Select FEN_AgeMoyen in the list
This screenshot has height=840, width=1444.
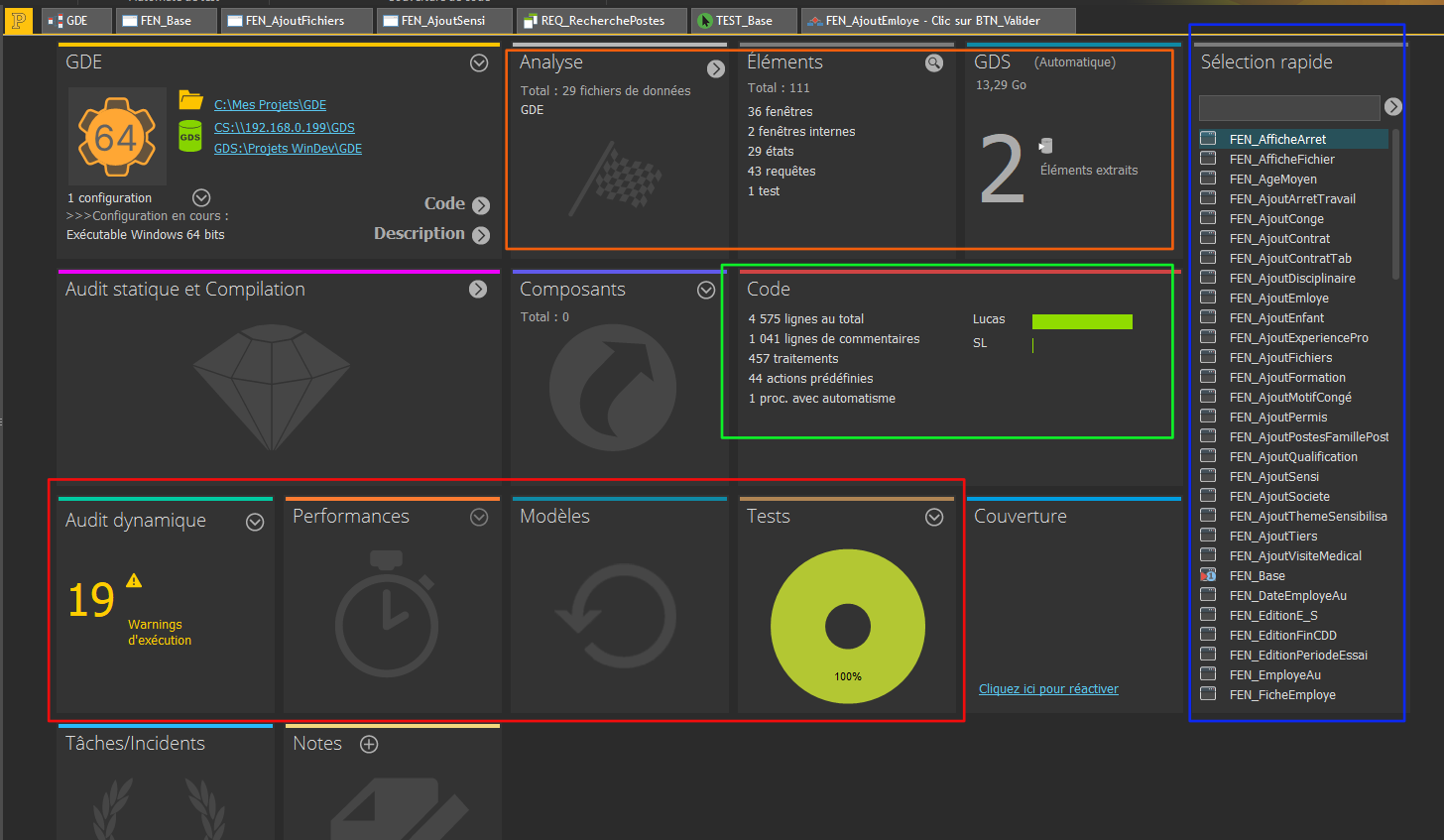(1293, 179)
